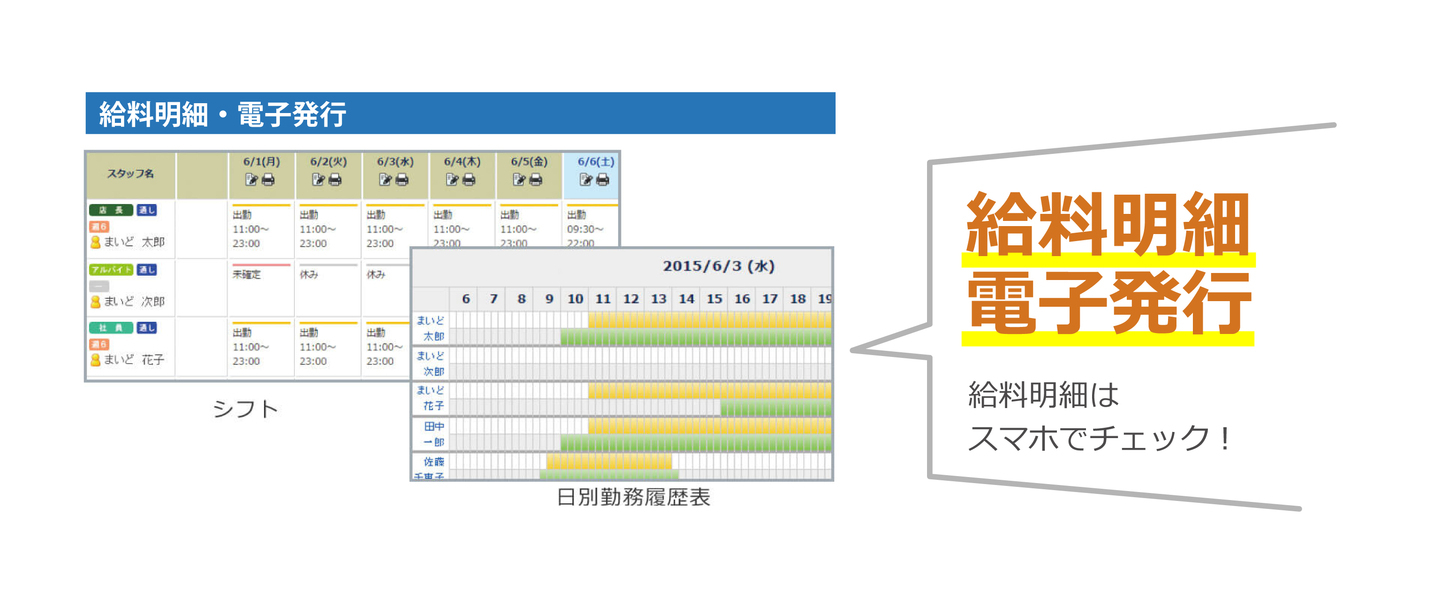The image size is (1440, 591).
Task: Click the print icon under 6/6(土)
Action: [602, 180]
